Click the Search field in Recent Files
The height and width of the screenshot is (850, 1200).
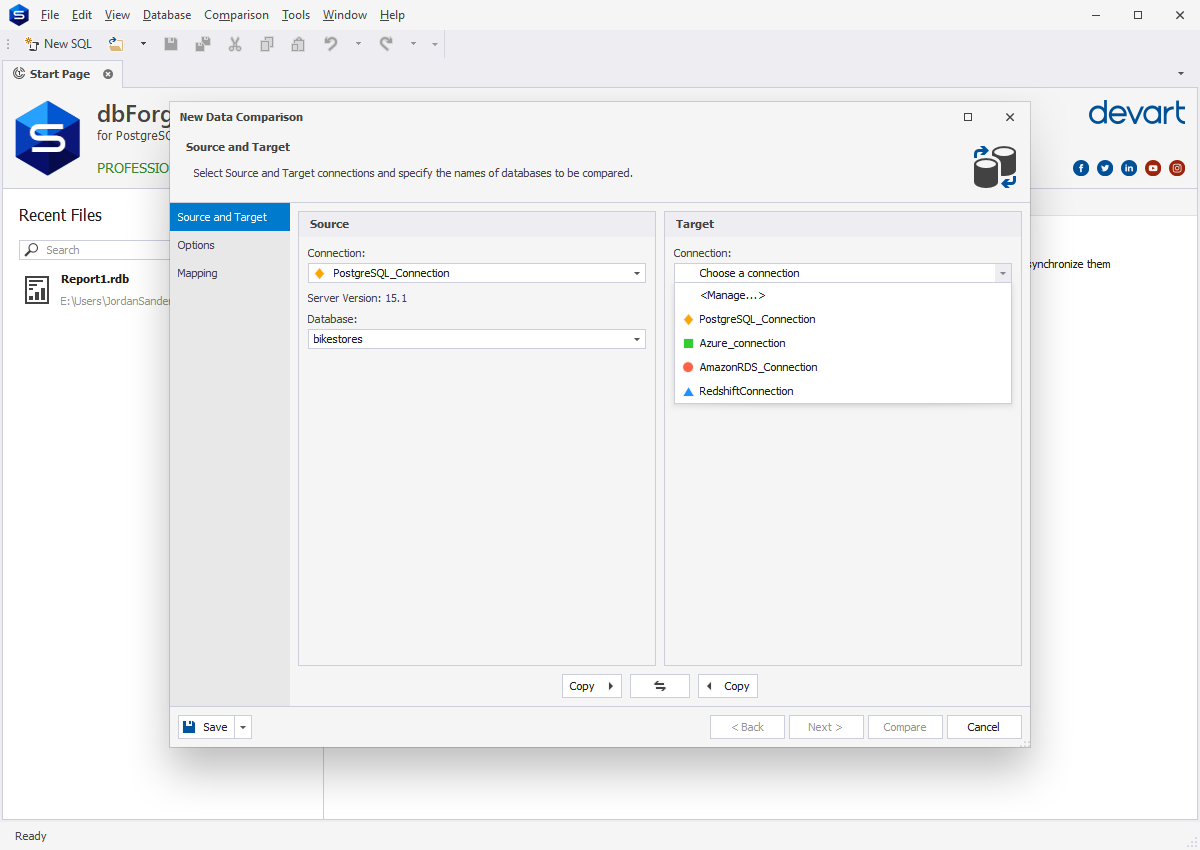95,250
